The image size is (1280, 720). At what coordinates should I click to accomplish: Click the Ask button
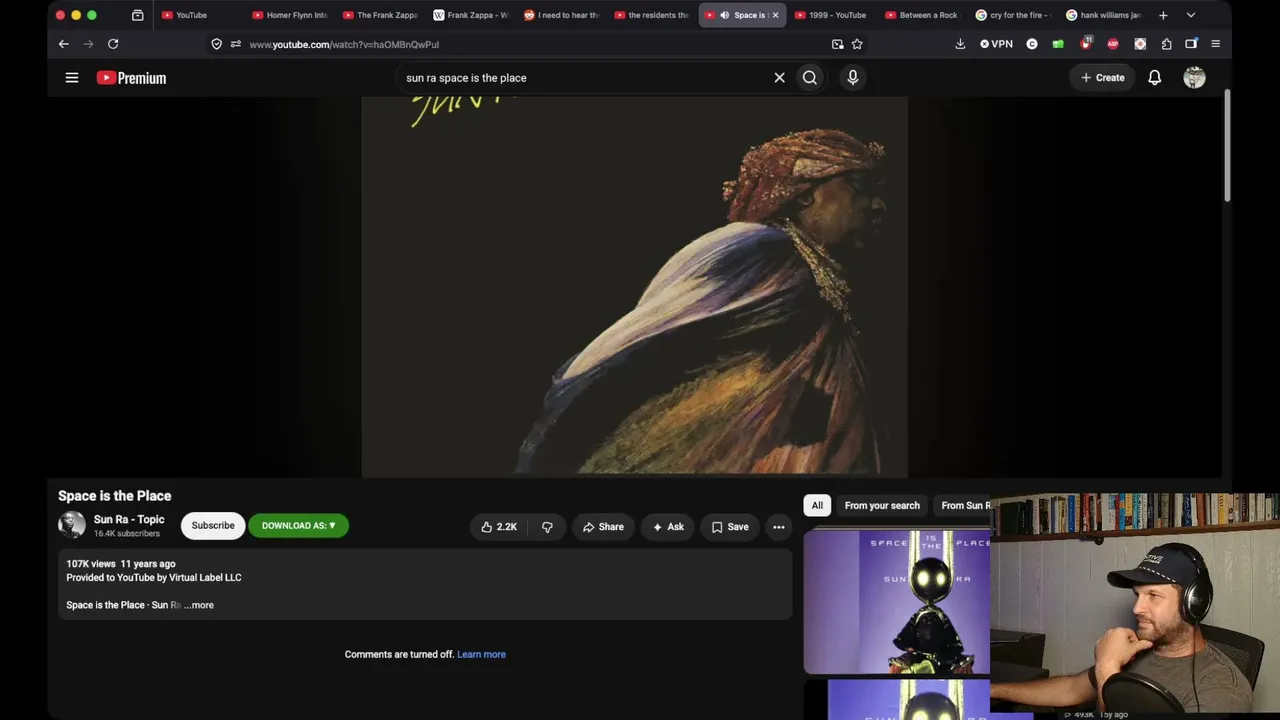pyautogui.click(x=668, y=527)
